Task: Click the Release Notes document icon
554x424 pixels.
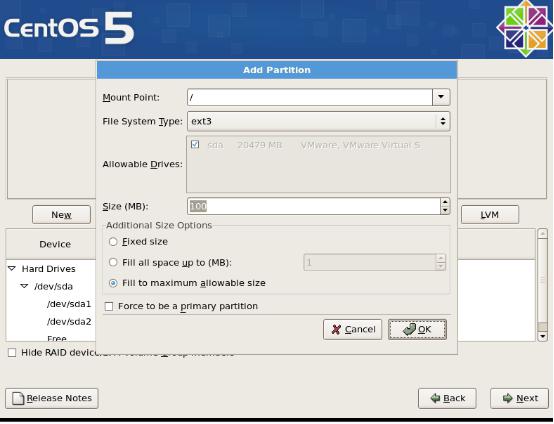Action: click(18, 398)
